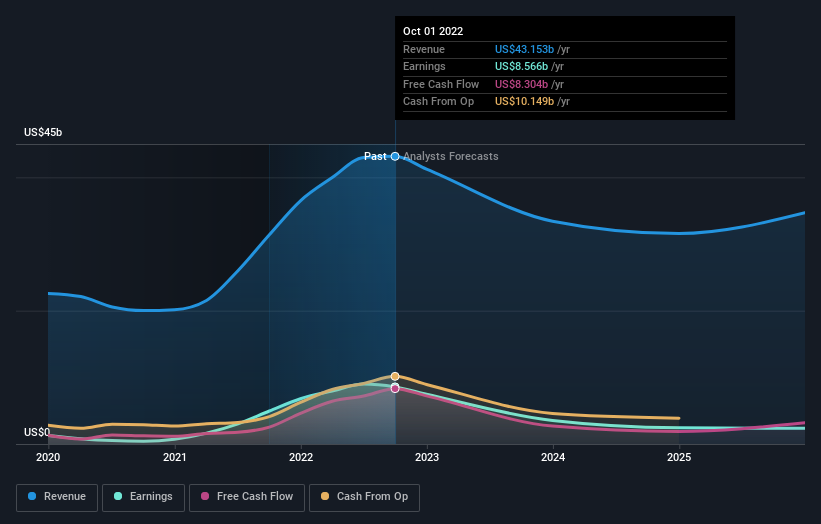Click the Revenue value US$43.153b in tooltip
Viewport: 821px width, 524px height.
[x=524, y=49]
